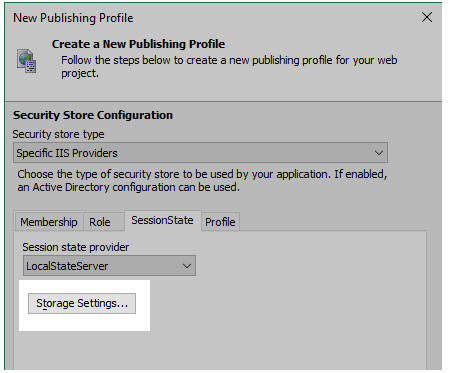Click the Active Directory configuration help text

pyautogui.click(x=128, y=187)
